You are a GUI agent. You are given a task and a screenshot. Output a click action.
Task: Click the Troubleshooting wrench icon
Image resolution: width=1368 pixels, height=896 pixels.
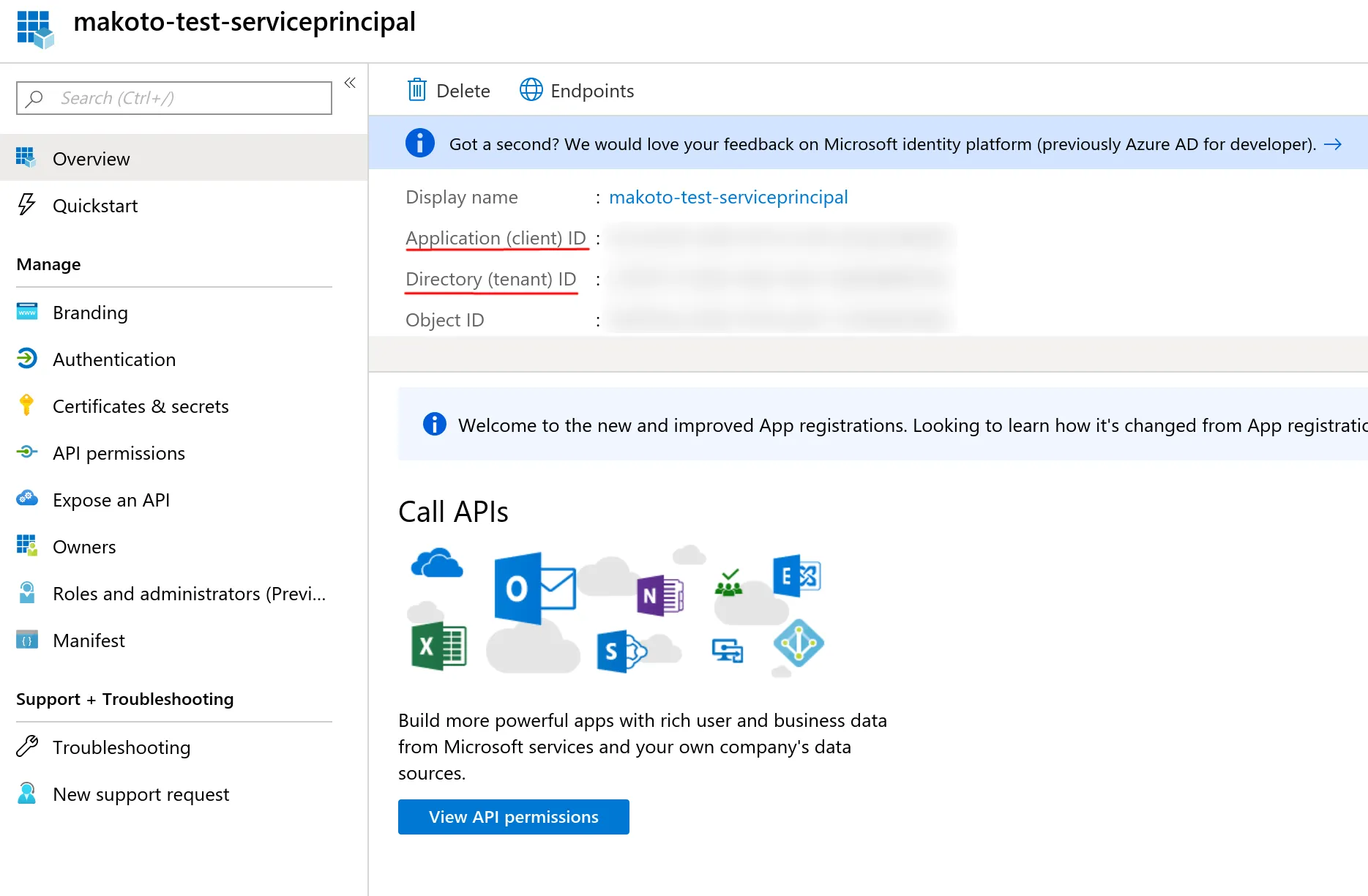tap(27, 747)
